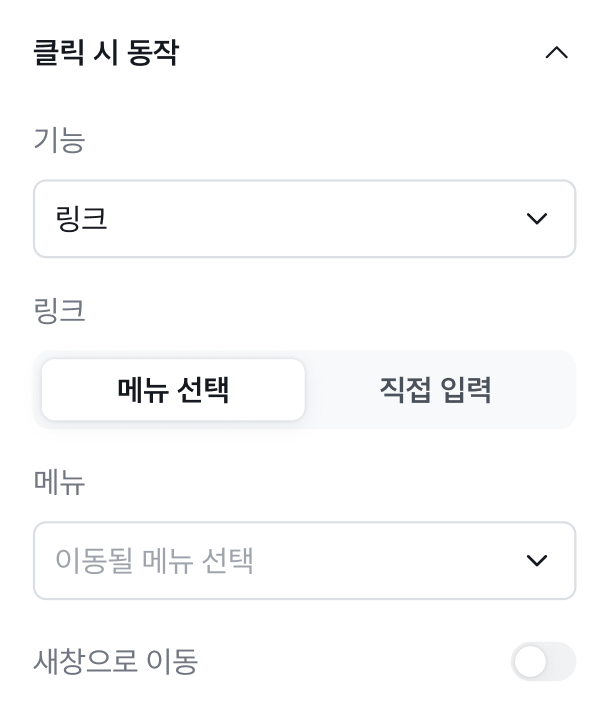Enable the 새창으로 이동 toggle switch
611x708 pixels.
[x=543, y=661]
